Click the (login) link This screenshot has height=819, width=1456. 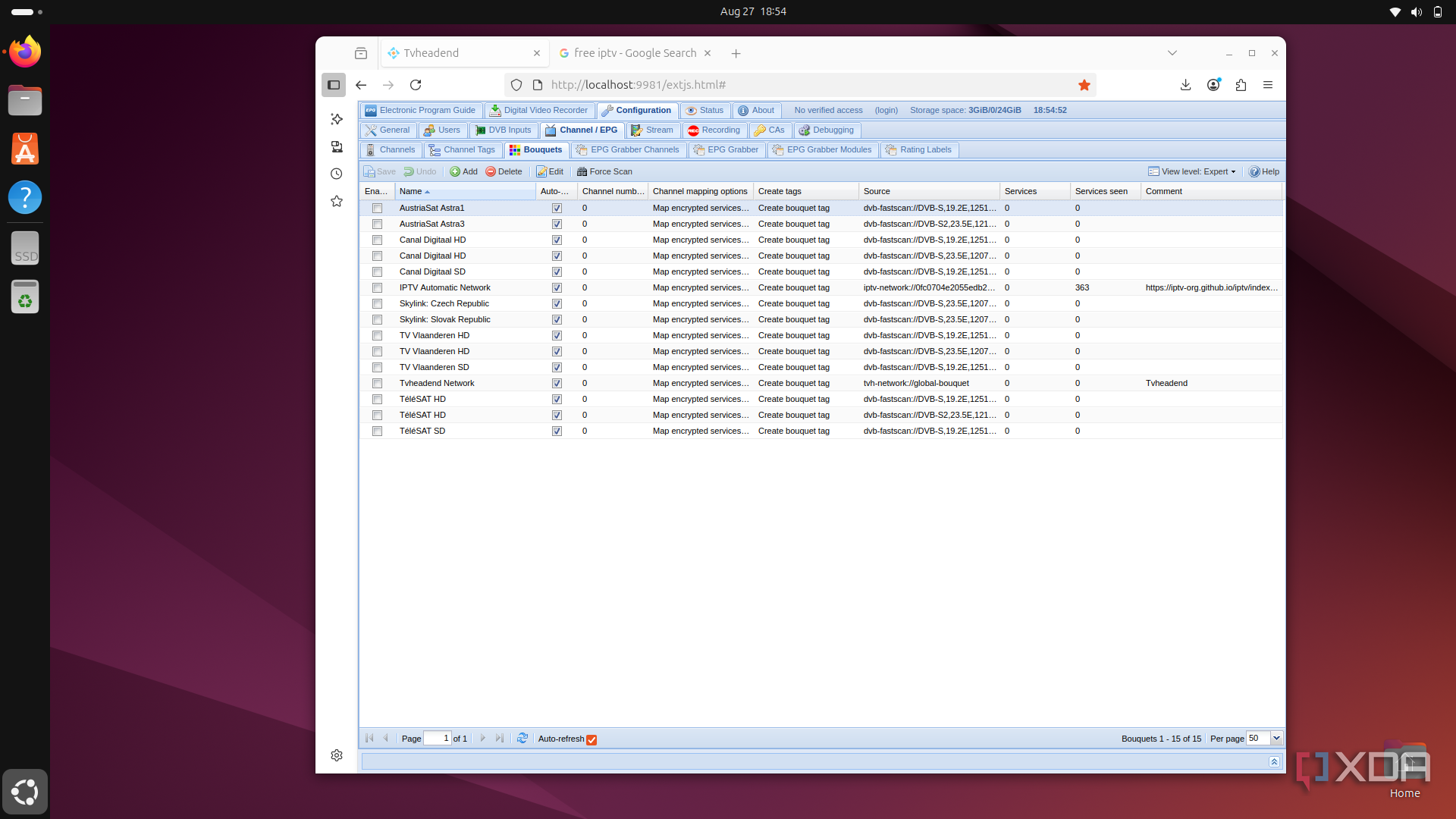(x=886, y=110)
